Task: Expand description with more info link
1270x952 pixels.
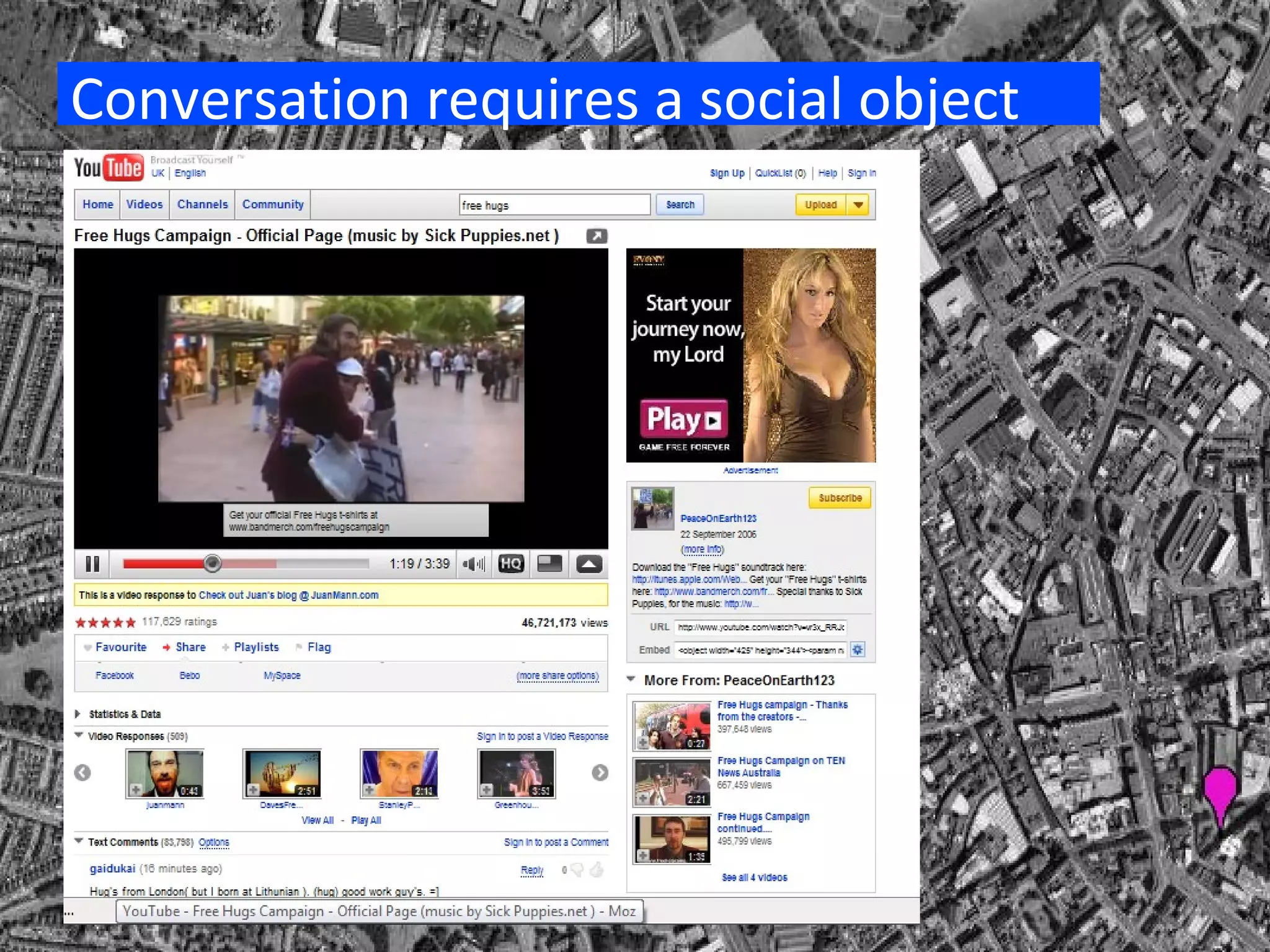Action: click(x=702, y=549)
